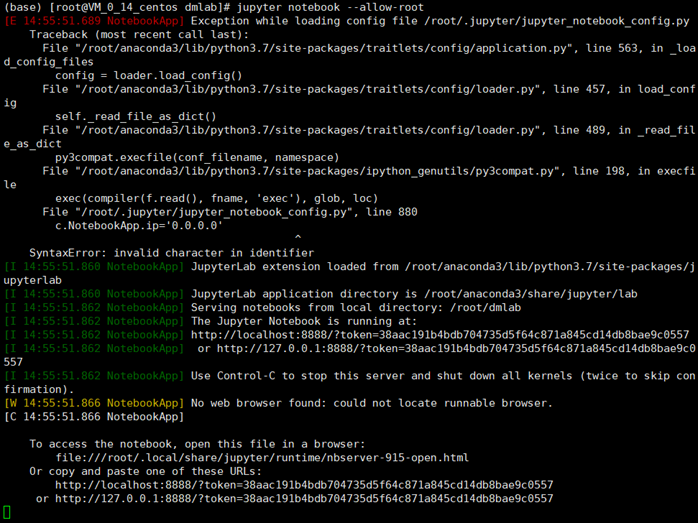This screenshot has width=698, height=523.
Task: Click the caret marker under the syntax error
Action: pyautogui.click(x=298, y=237)
